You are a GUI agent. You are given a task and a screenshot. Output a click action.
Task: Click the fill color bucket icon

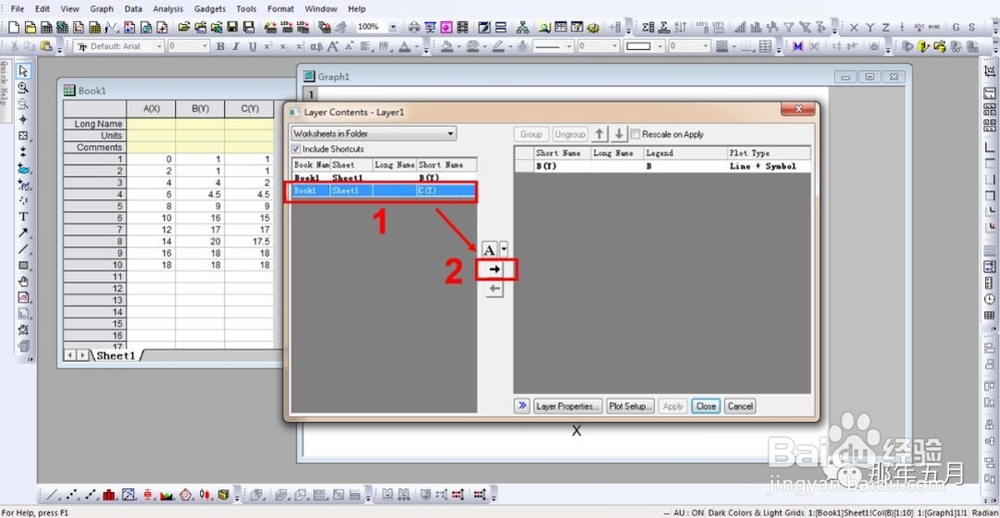(x=447, y=46)
